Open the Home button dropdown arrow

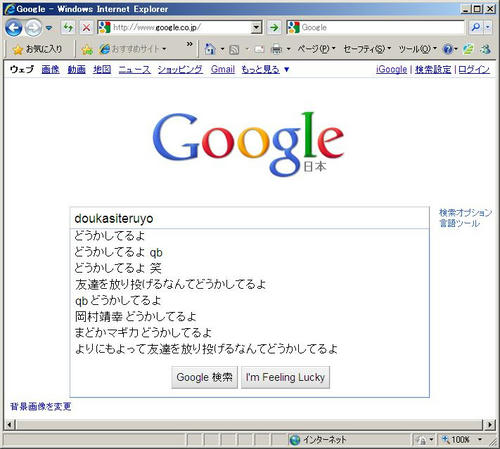coord(222,49)
